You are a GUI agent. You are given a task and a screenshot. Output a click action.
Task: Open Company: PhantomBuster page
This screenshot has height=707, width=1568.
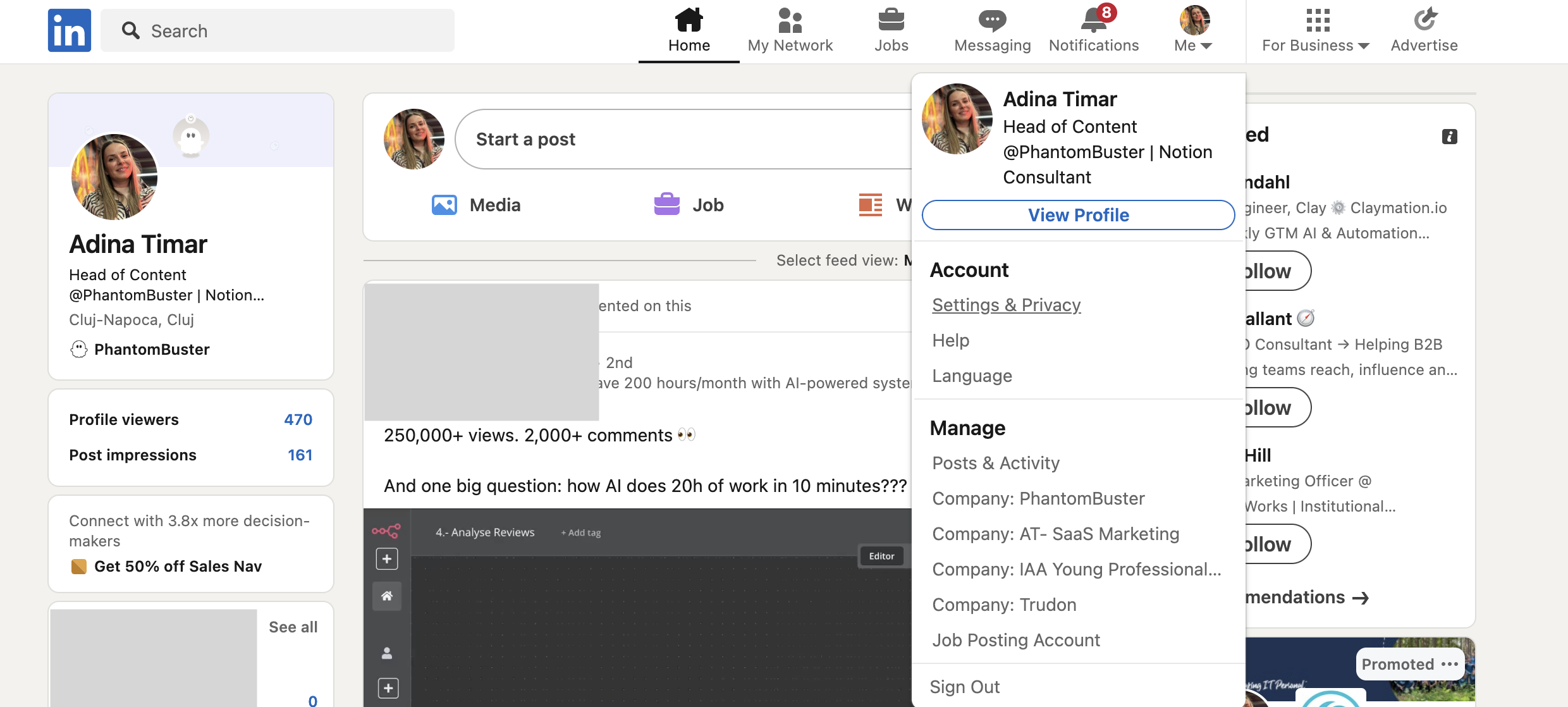click(1039, 498)
